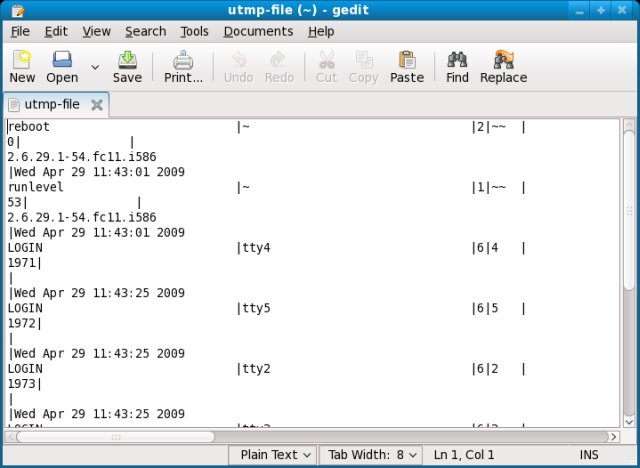Click the INS status indicator
640x468 pixels.
[589, 455]
